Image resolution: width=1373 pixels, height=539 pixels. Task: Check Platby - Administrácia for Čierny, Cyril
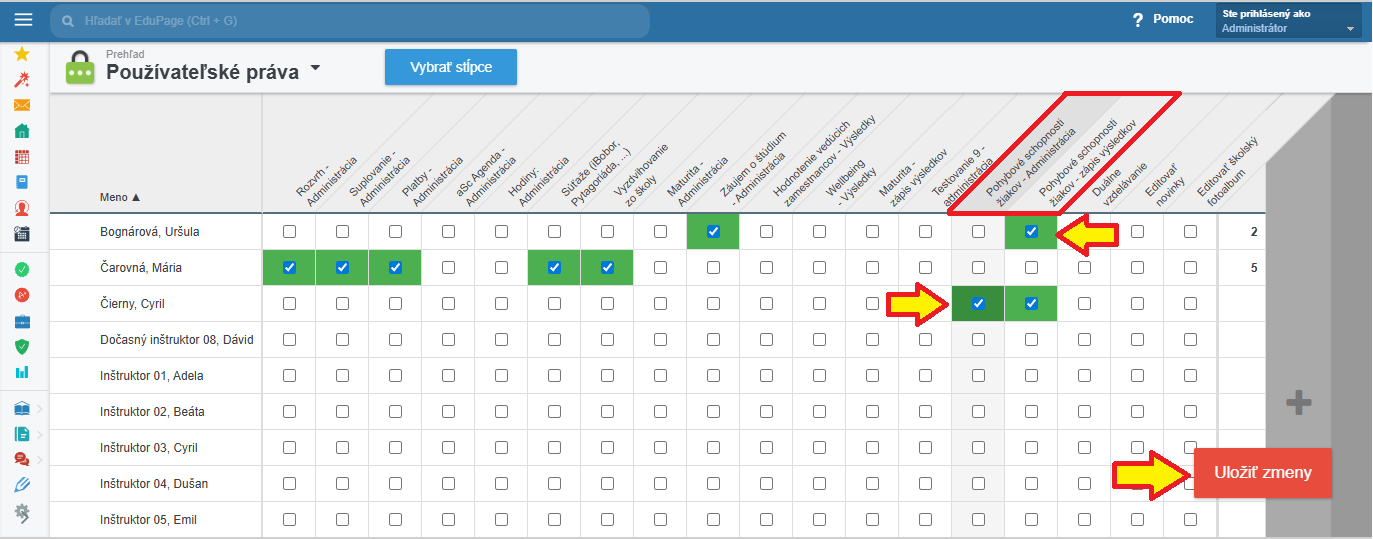[x=396, y=304]
